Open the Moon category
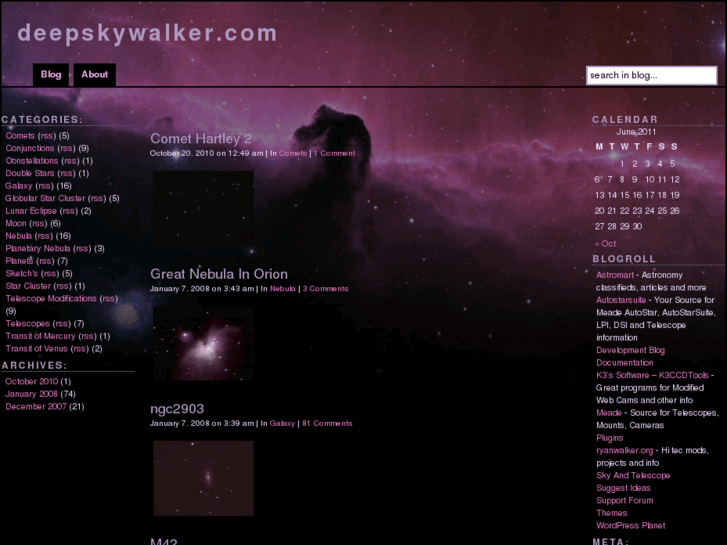Viewport: 727px width, 545px height. coord(16,223)
